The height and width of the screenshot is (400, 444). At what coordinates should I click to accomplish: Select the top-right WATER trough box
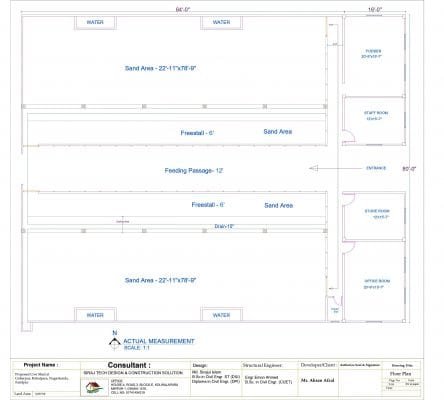[222, 22]
